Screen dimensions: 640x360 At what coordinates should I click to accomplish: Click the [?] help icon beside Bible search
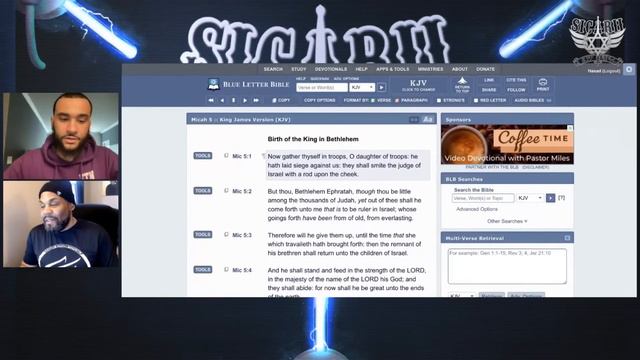pos(562,198)
